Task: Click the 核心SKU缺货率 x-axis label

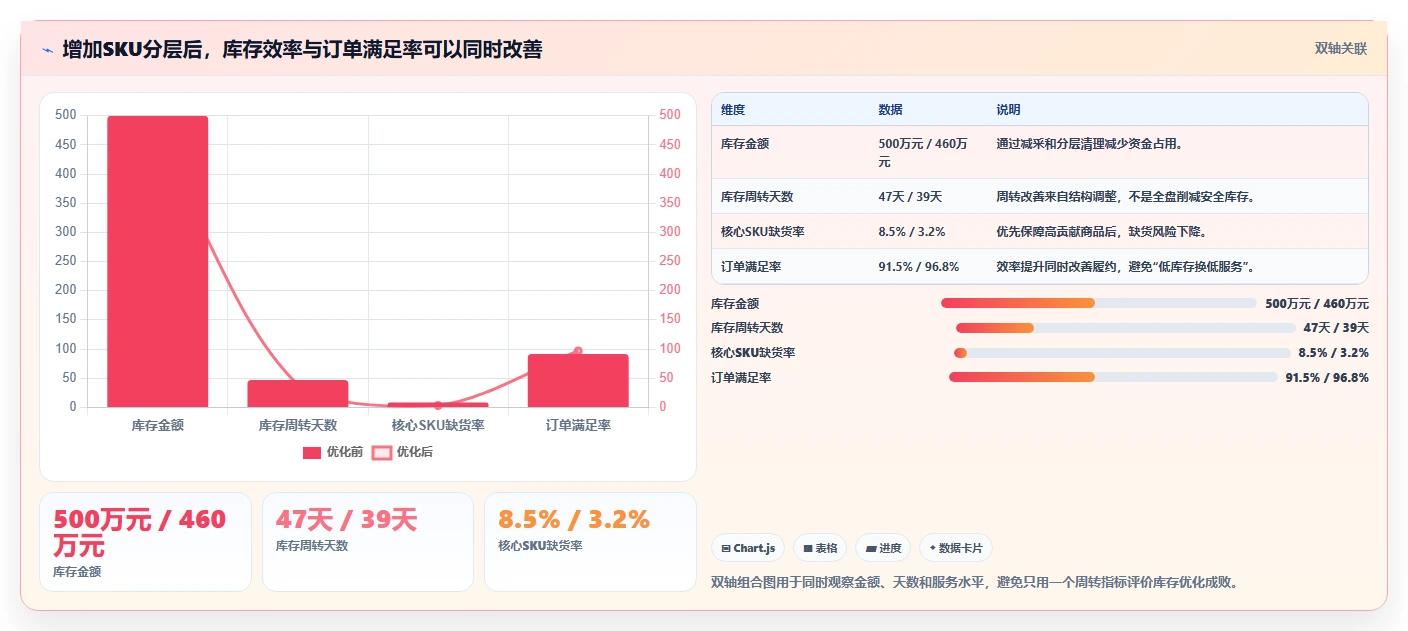Action: tap(438, 425)
